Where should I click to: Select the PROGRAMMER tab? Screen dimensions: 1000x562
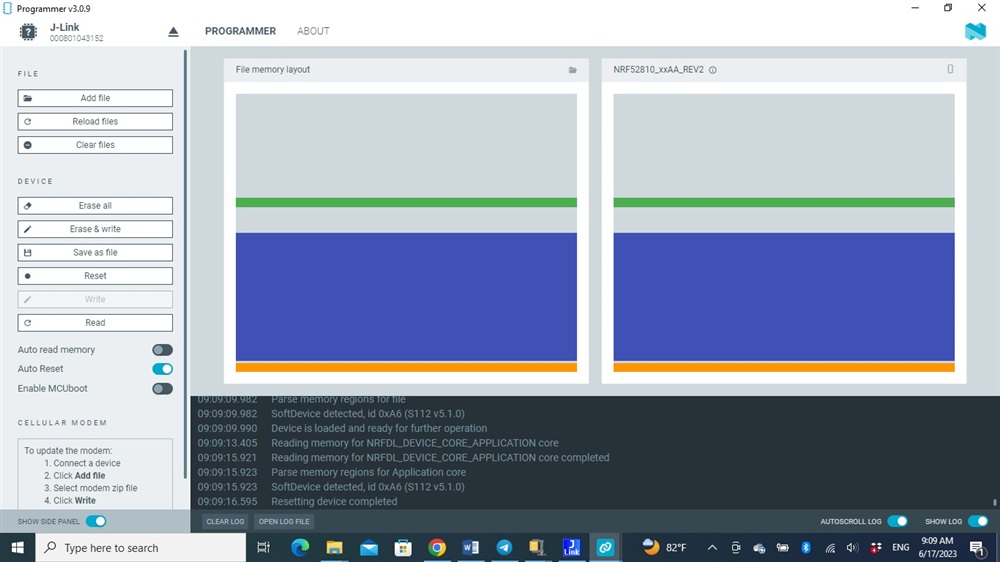(240, 31)
